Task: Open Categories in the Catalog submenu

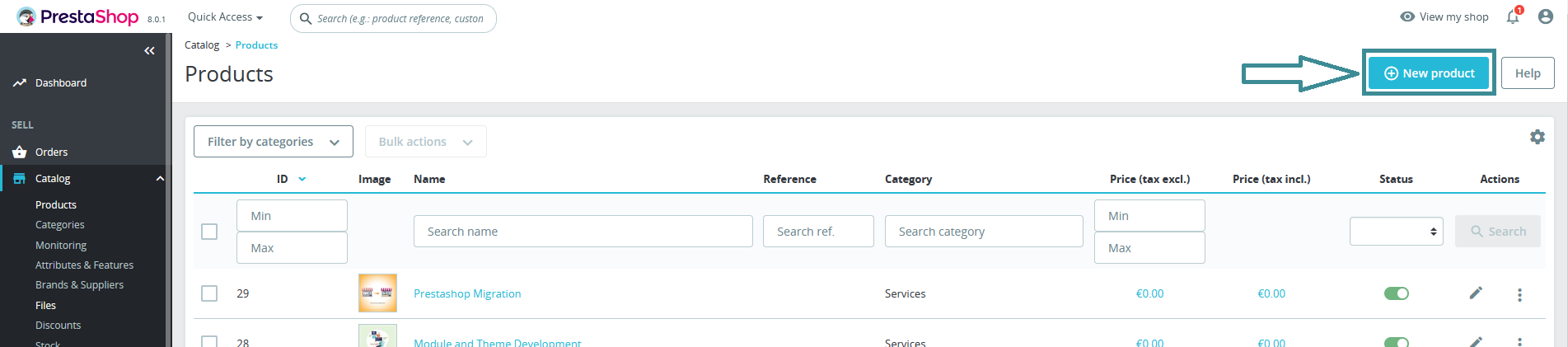Action: [60, 225]
